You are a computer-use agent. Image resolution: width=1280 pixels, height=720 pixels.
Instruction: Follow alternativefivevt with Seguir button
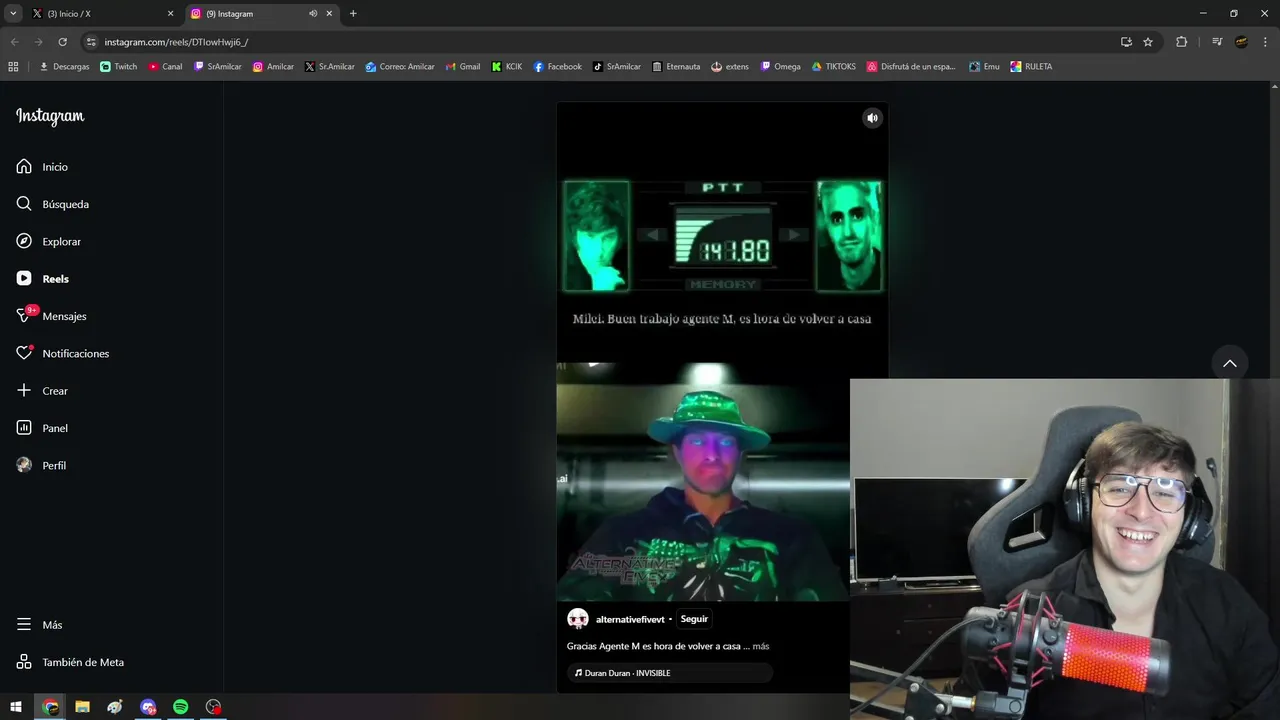[694, 619]
